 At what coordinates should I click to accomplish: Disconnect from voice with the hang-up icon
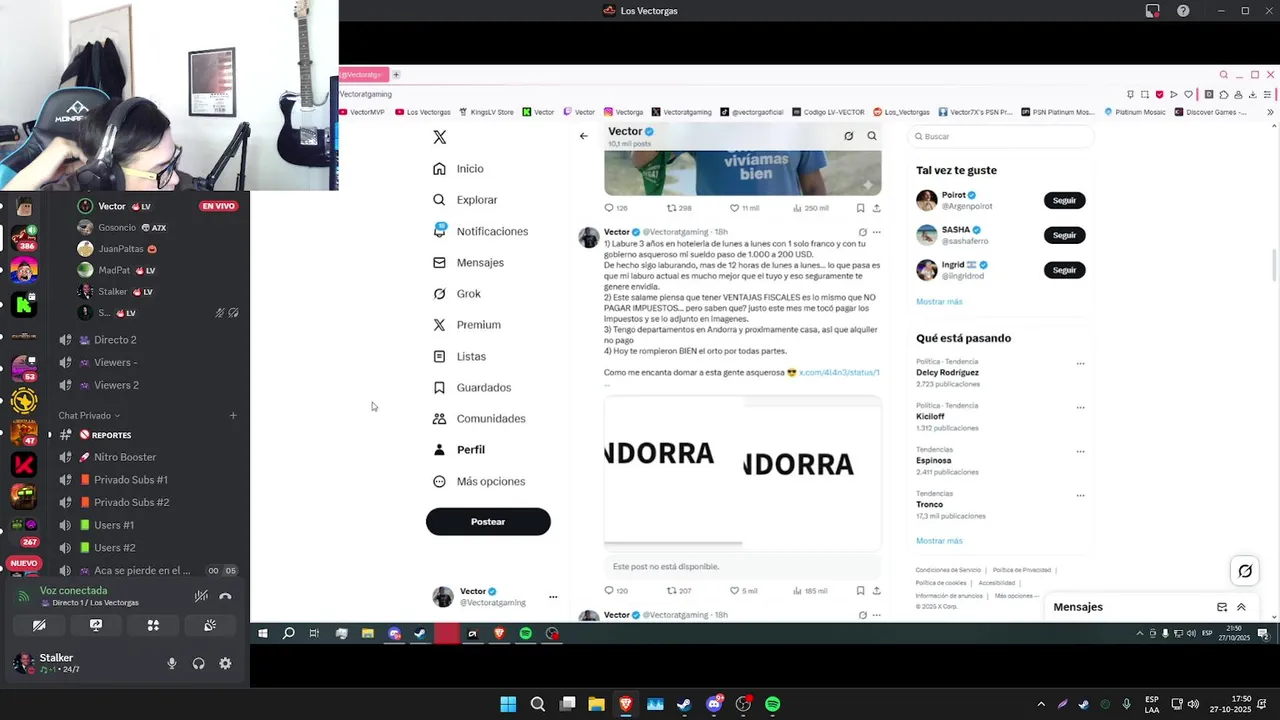(x=225, y=596)
